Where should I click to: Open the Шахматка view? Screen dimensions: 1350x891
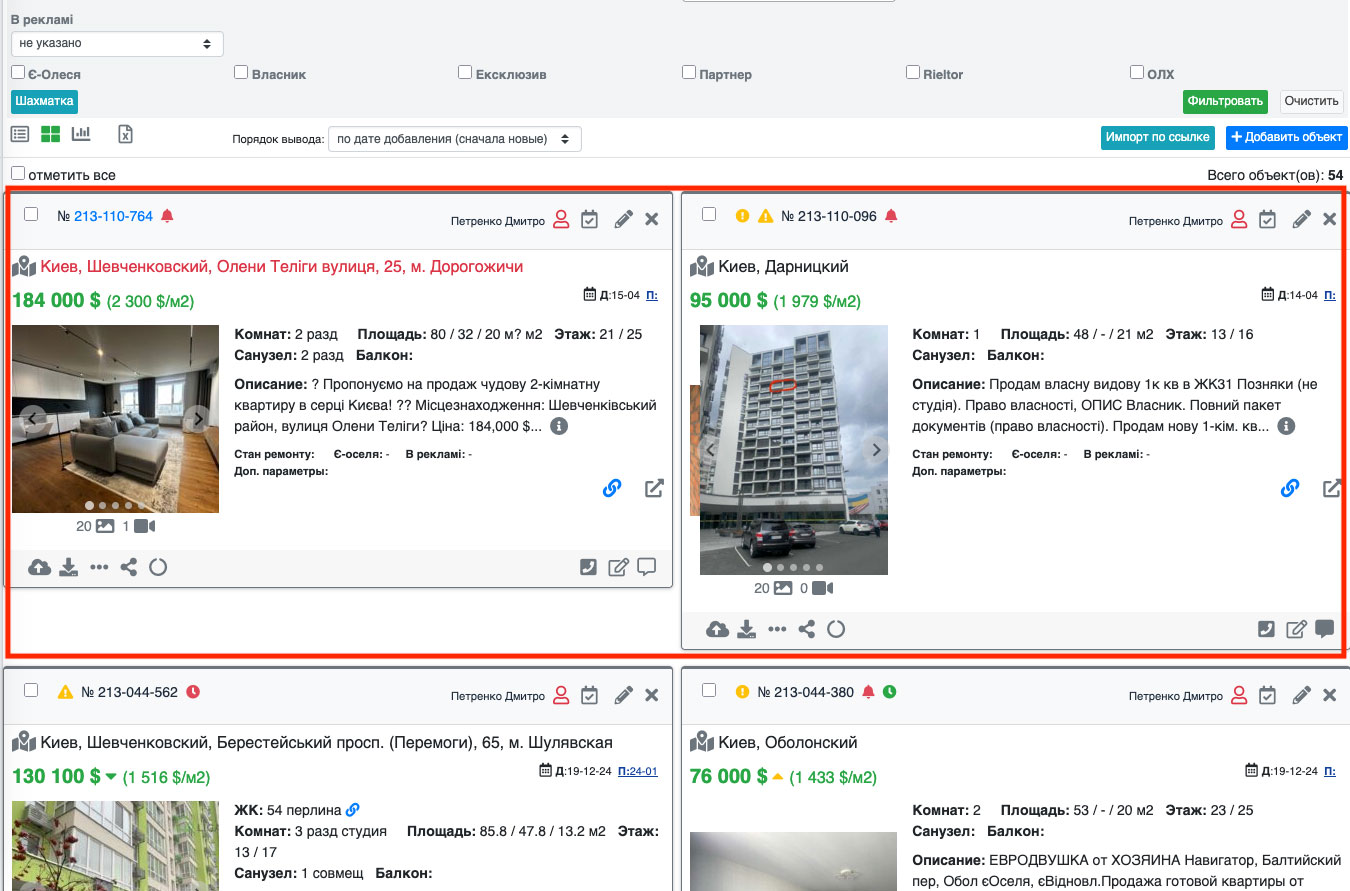click(x=44, y=101)
